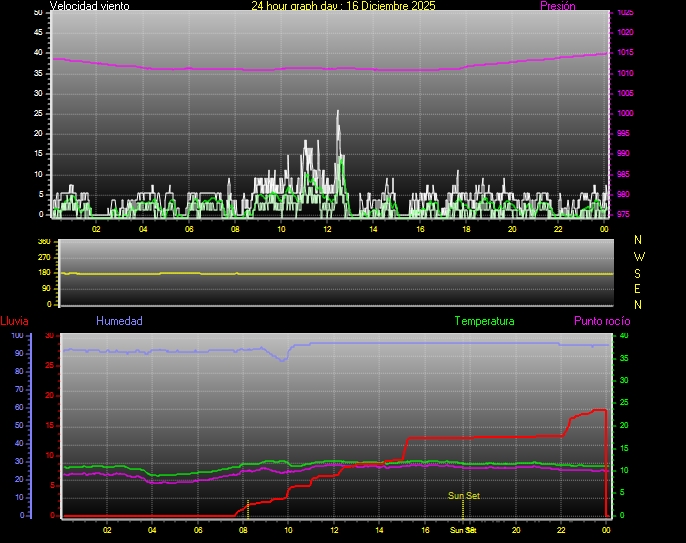This screenshot has width=686, height=543.
Task: Click the tallest wind gust peak
Action: coord(338,113)
